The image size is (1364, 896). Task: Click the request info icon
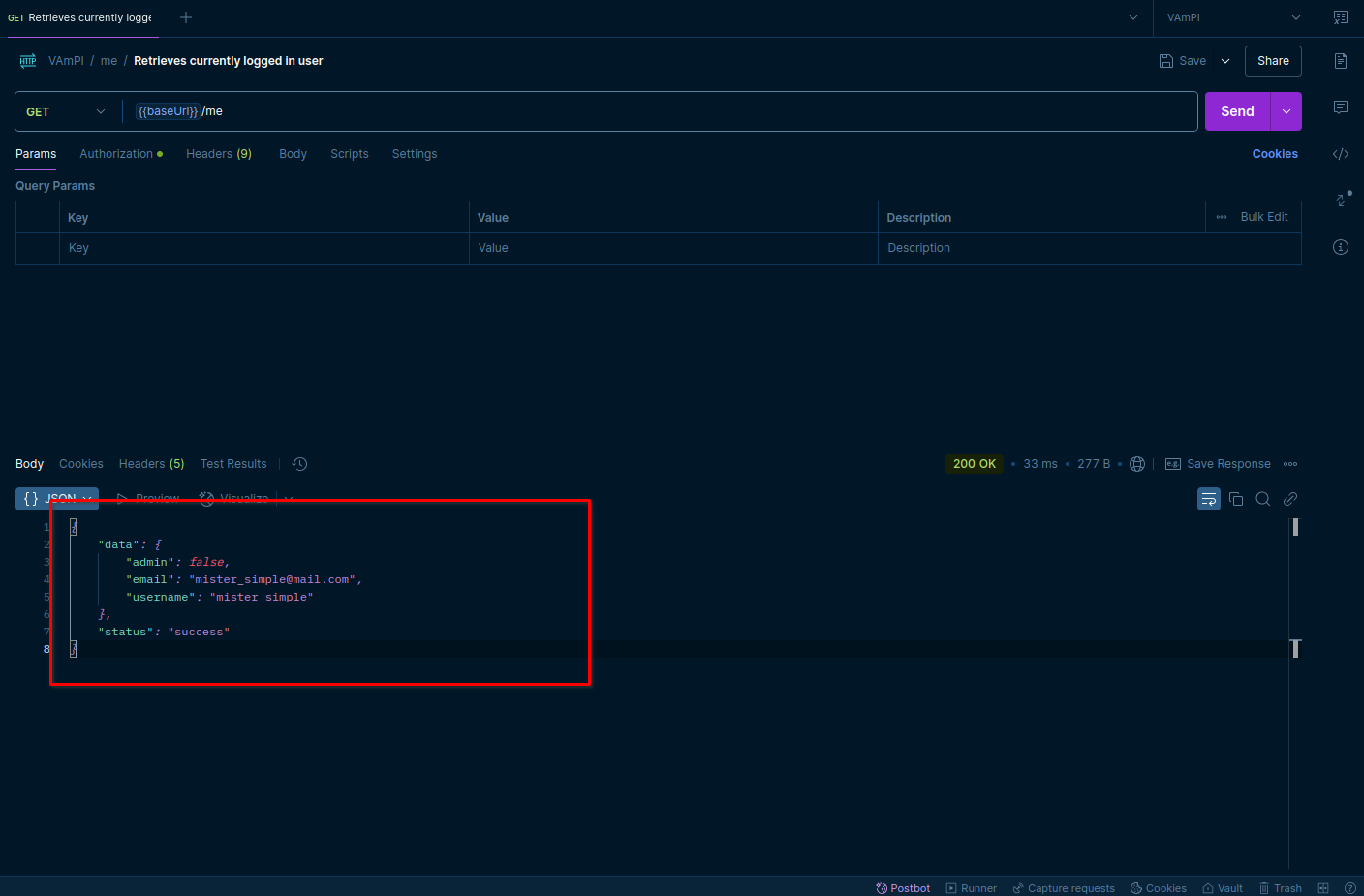coord(1341,247)
